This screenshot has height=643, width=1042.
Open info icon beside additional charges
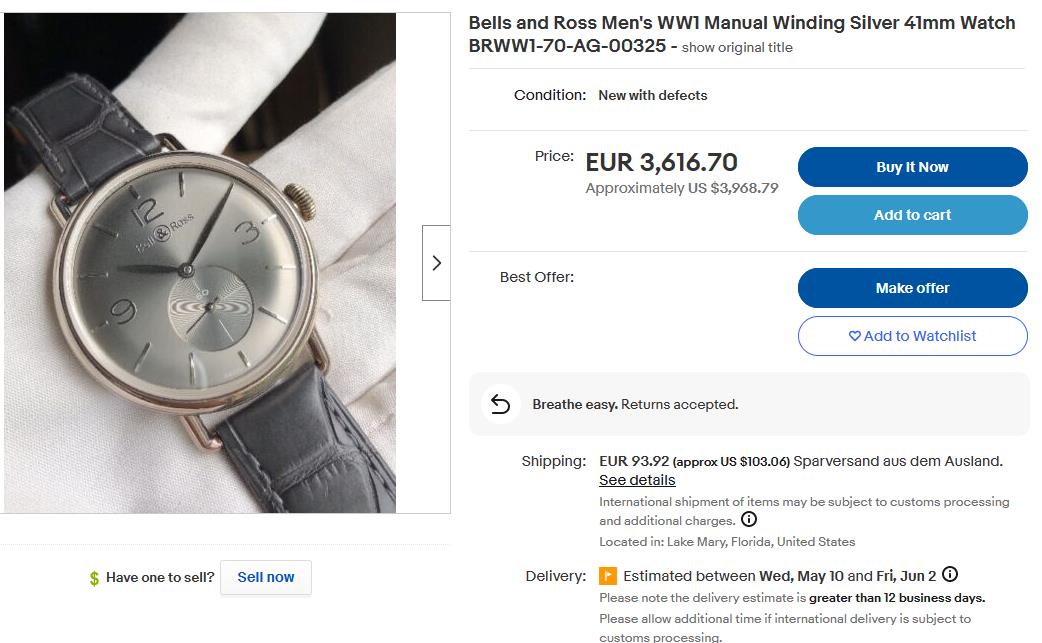click(x=748, y=520)
